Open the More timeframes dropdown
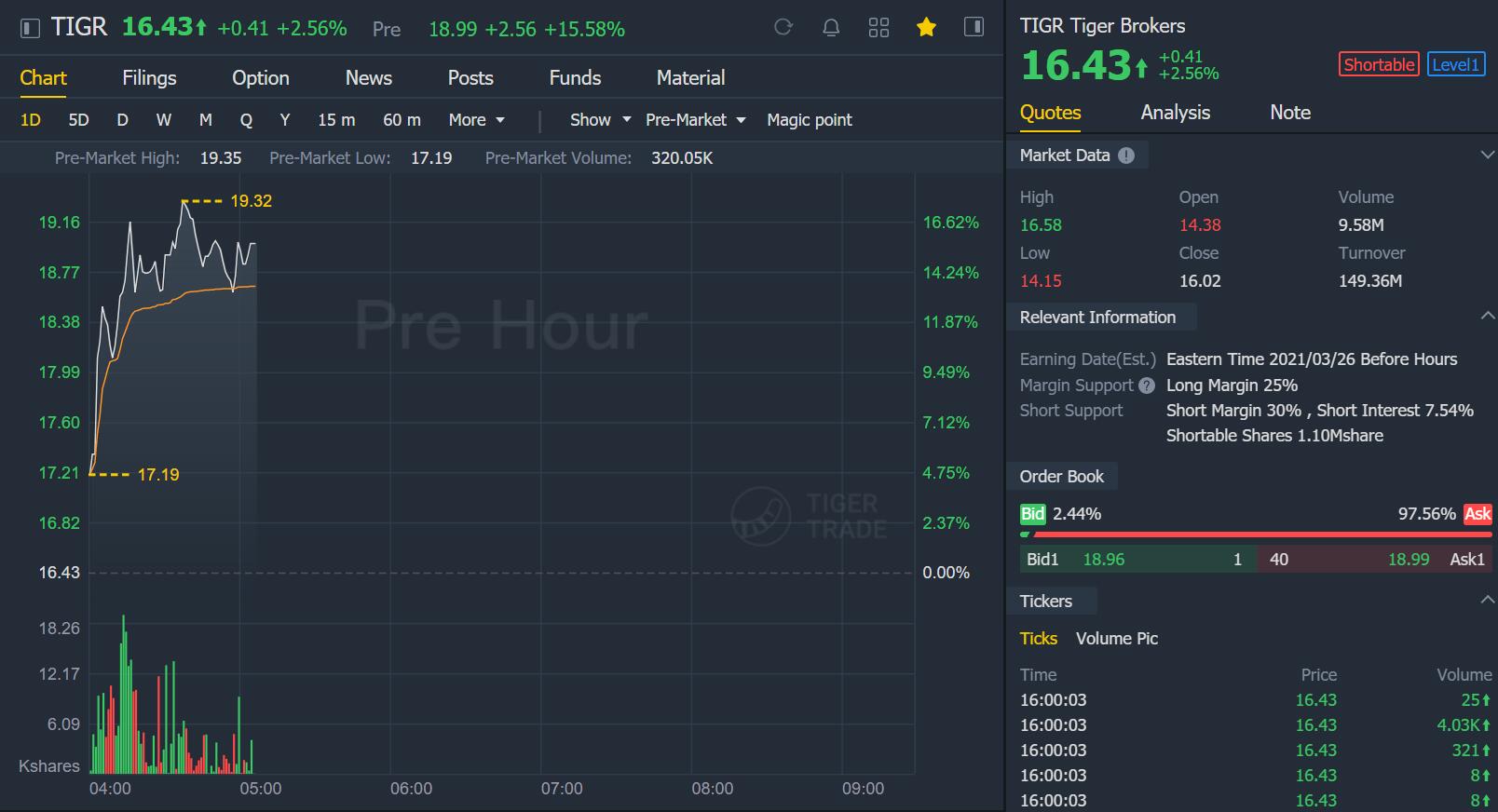 [x=476, y=120]
